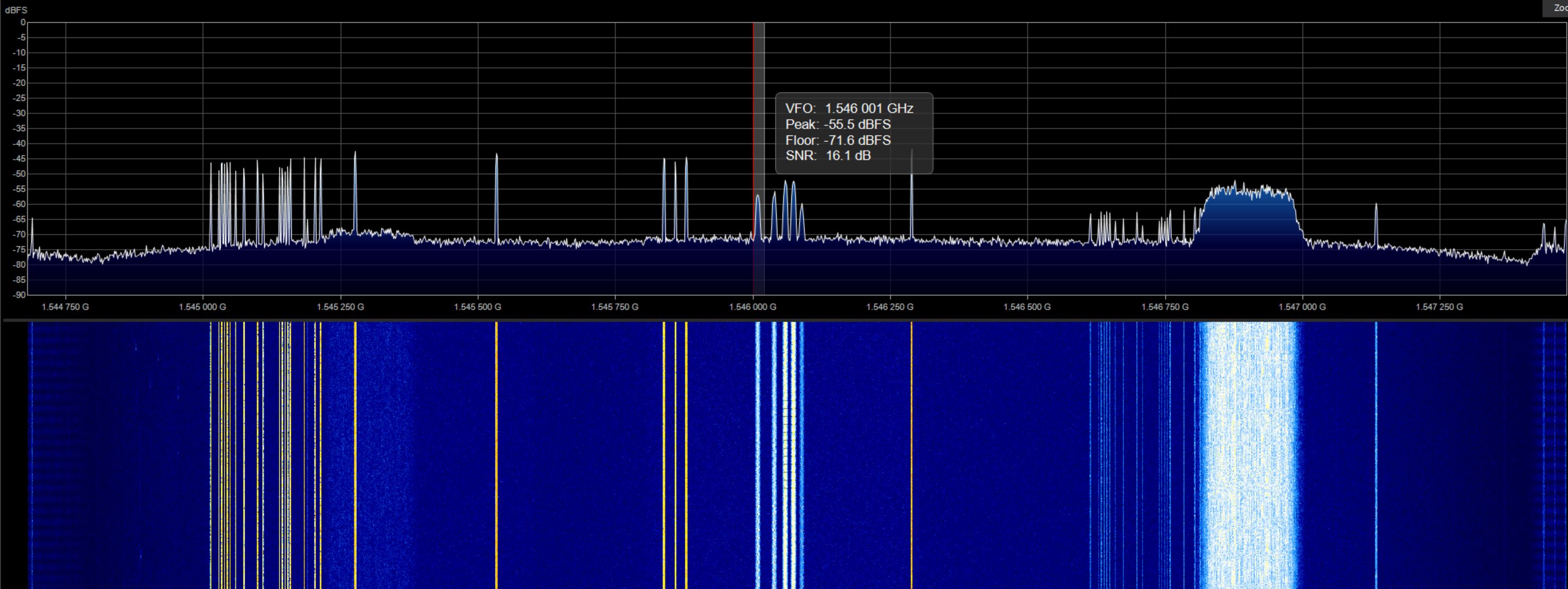Click the -90 level on dBFS scale
This screenshot has width=1568, height=589.
tap(20, 295)
